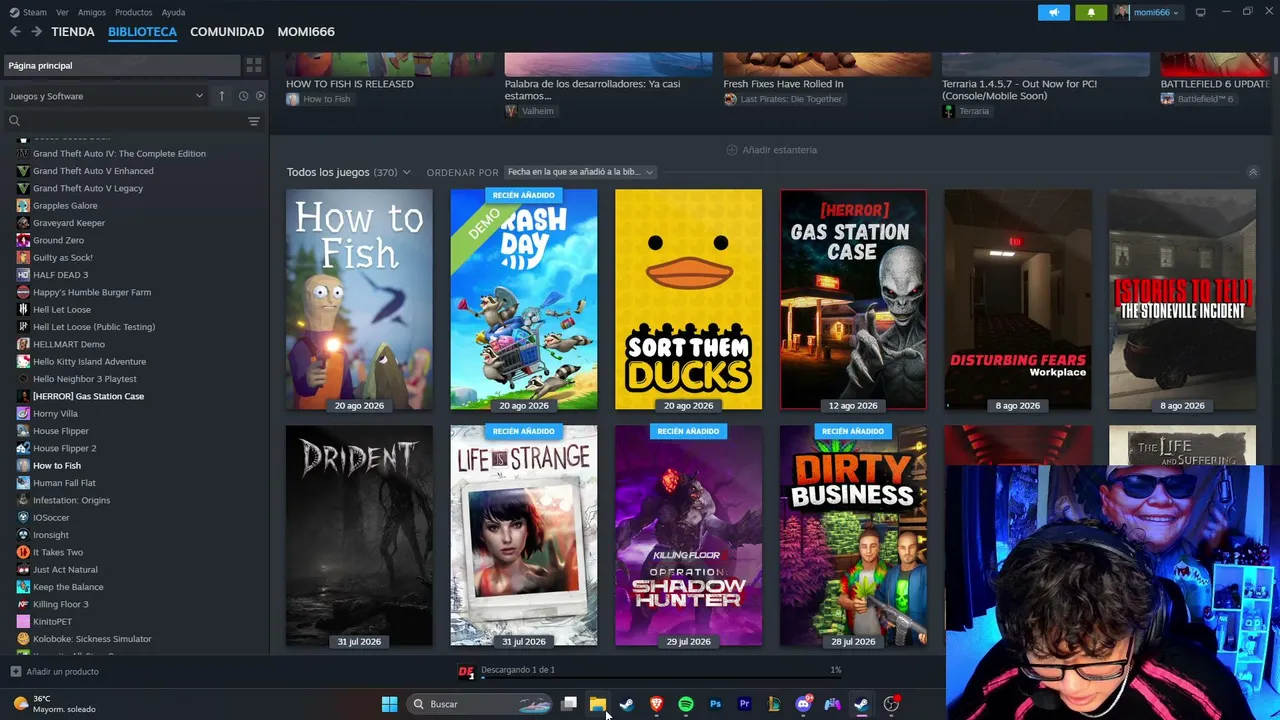Select Hell Let Loose (Public Testing) in sidebar
Viewport: 1280px width, 720px height.
click(x=94, y=327)
